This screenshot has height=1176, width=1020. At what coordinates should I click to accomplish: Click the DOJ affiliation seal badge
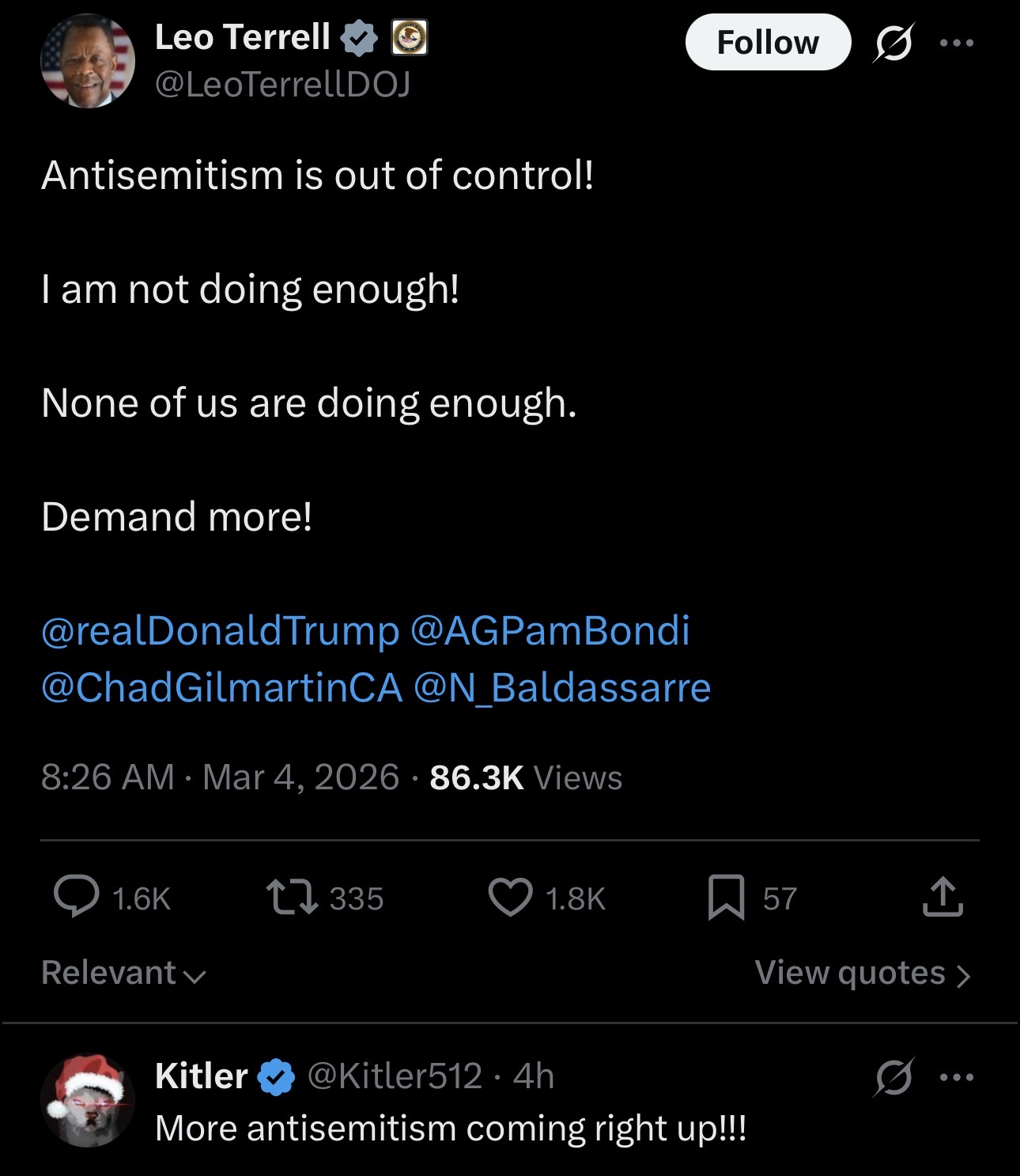pos(410,38)
